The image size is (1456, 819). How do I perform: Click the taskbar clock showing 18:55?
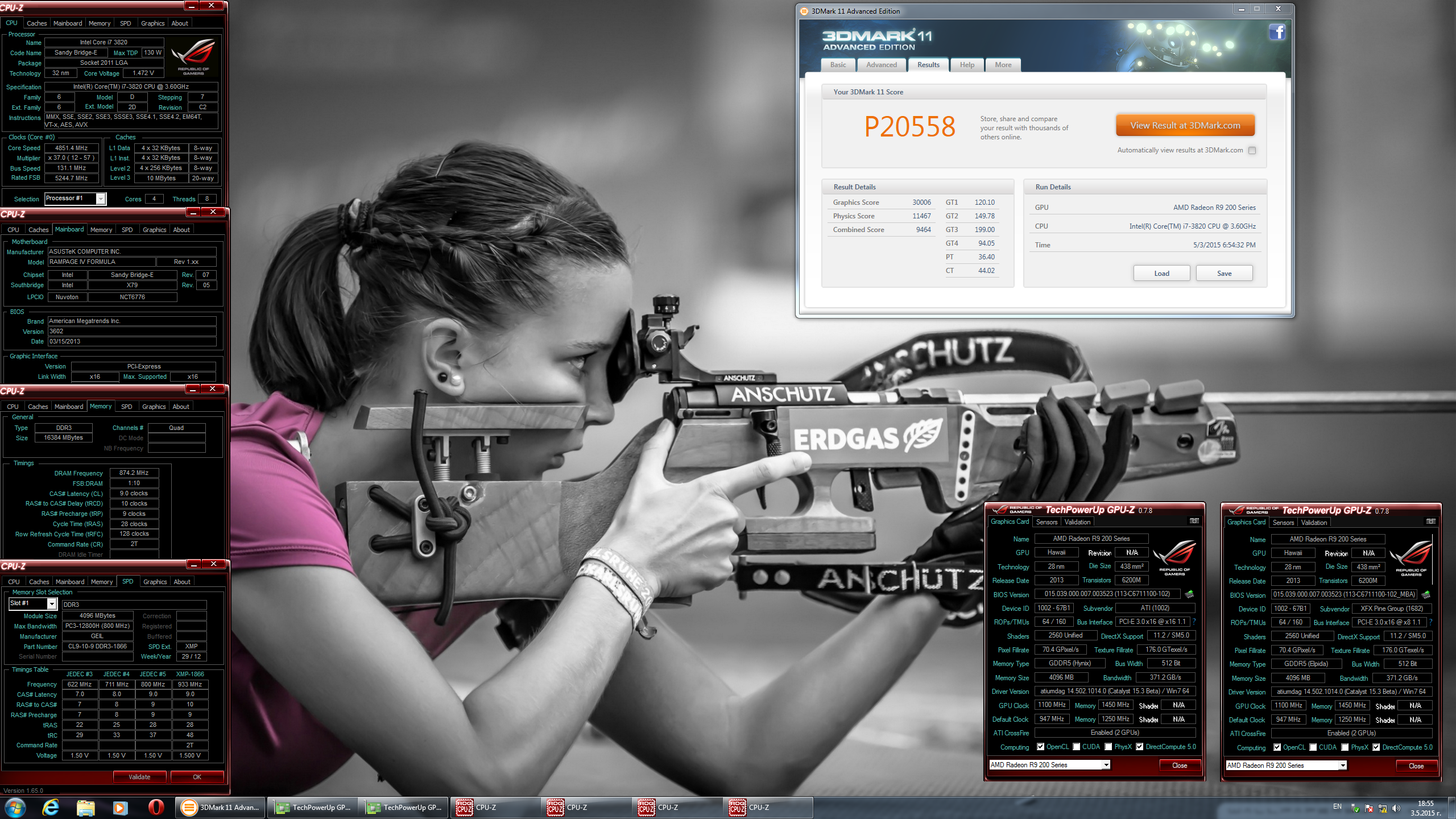pyautogui.click(x=1425, y=808)
